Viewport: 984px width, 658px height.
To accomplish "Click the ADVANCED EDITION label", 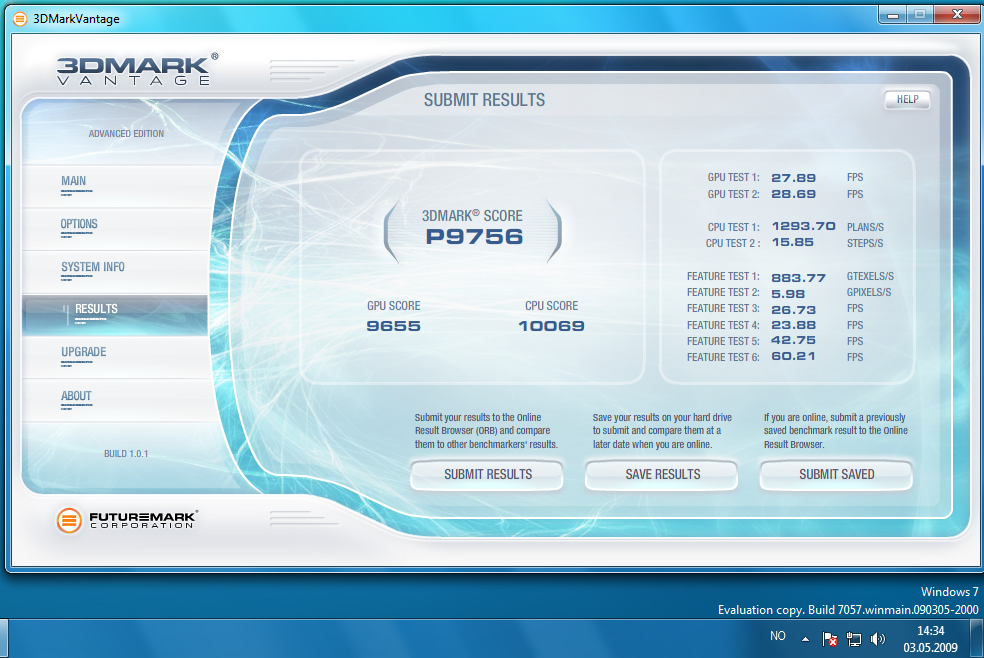I will coord(126,134).
